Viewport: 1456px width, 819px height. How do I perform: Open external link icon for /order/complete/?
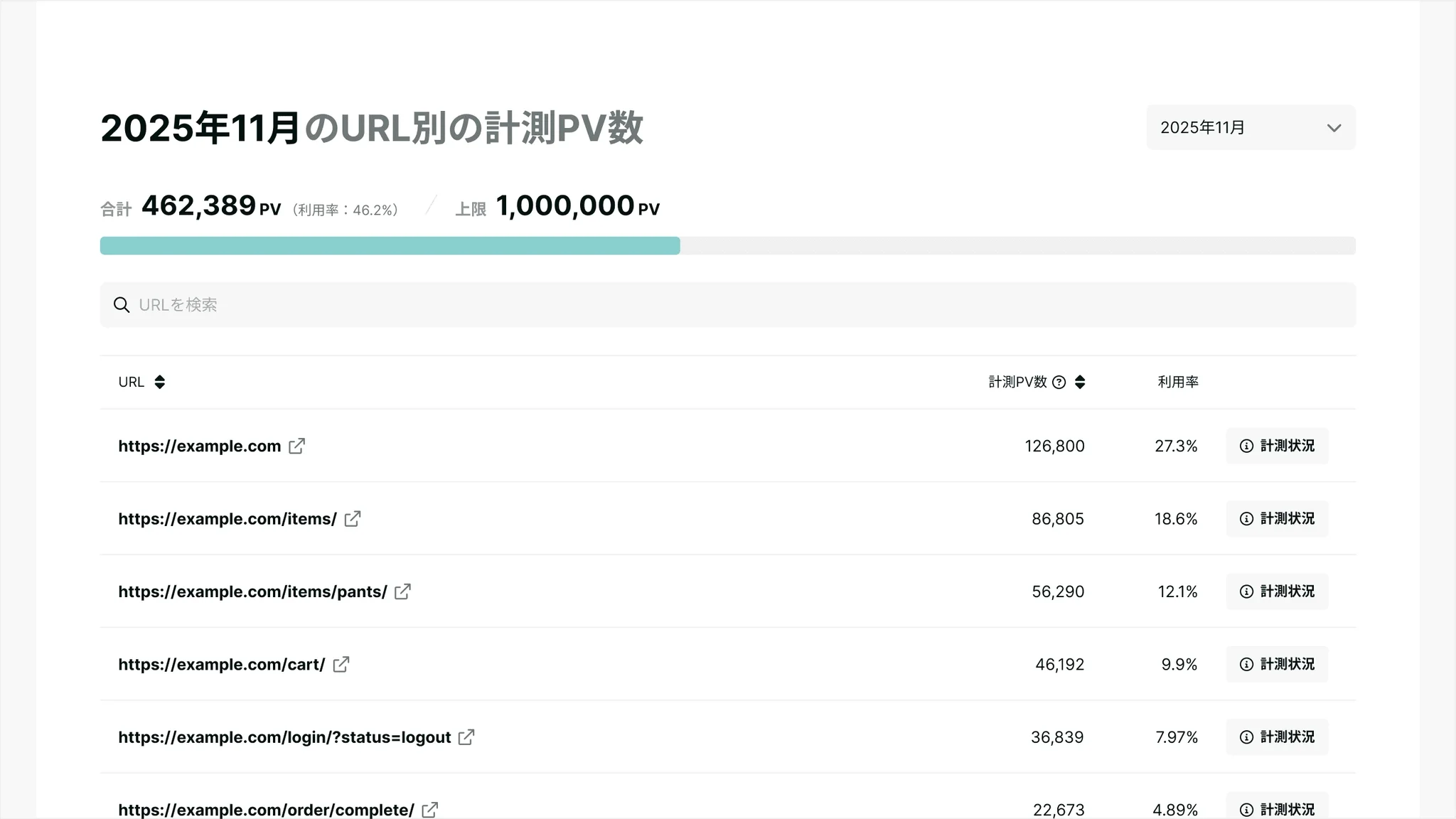430,810
